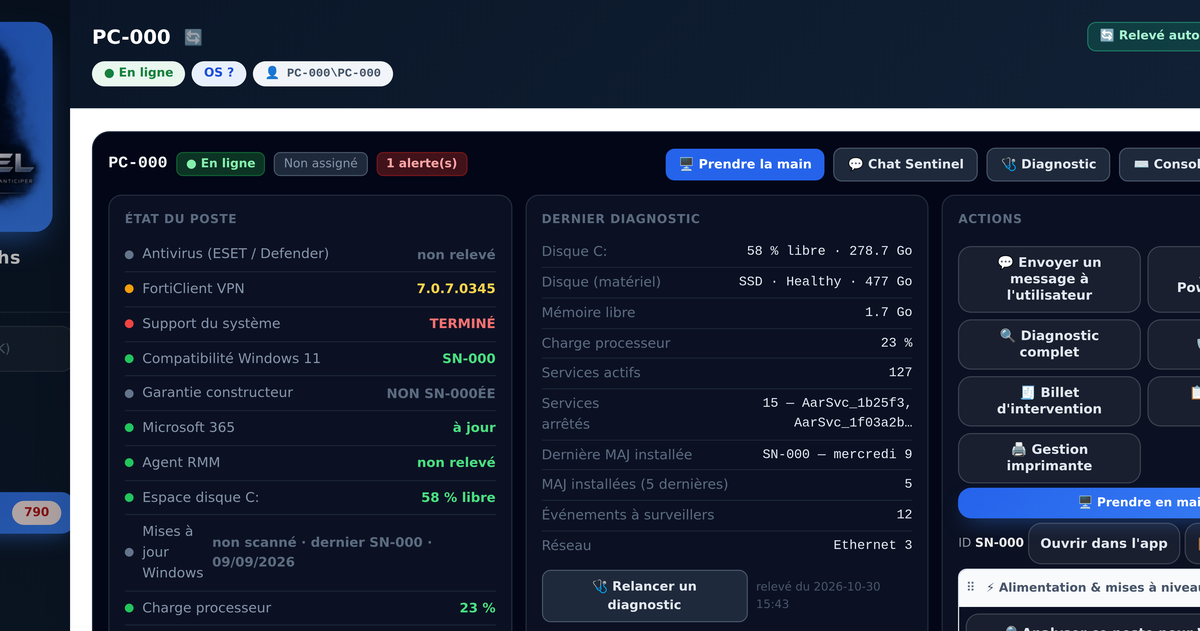Open the Console button in the toolbar
Viewport: 1200px width, 631px height.
click(x=1160, y=164)
